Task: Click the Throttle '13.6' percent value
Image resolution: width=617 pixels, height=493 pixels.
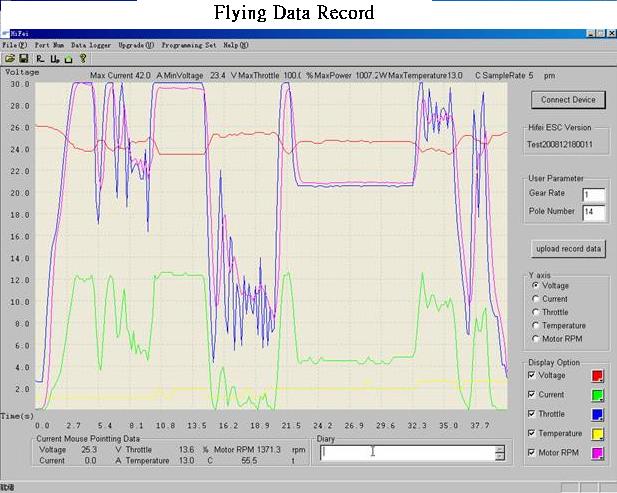Action: click(187, 449)
